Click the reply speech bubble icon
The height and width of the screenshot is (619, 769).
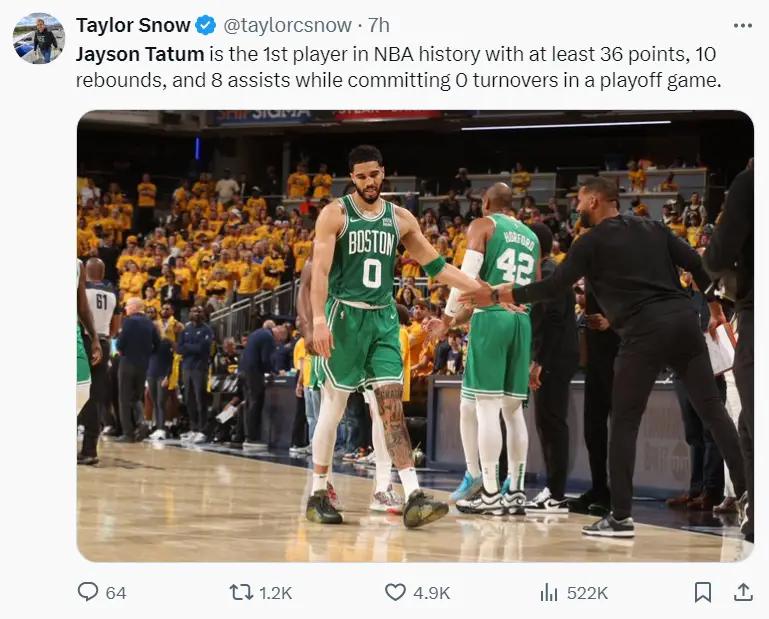[88, 592]
